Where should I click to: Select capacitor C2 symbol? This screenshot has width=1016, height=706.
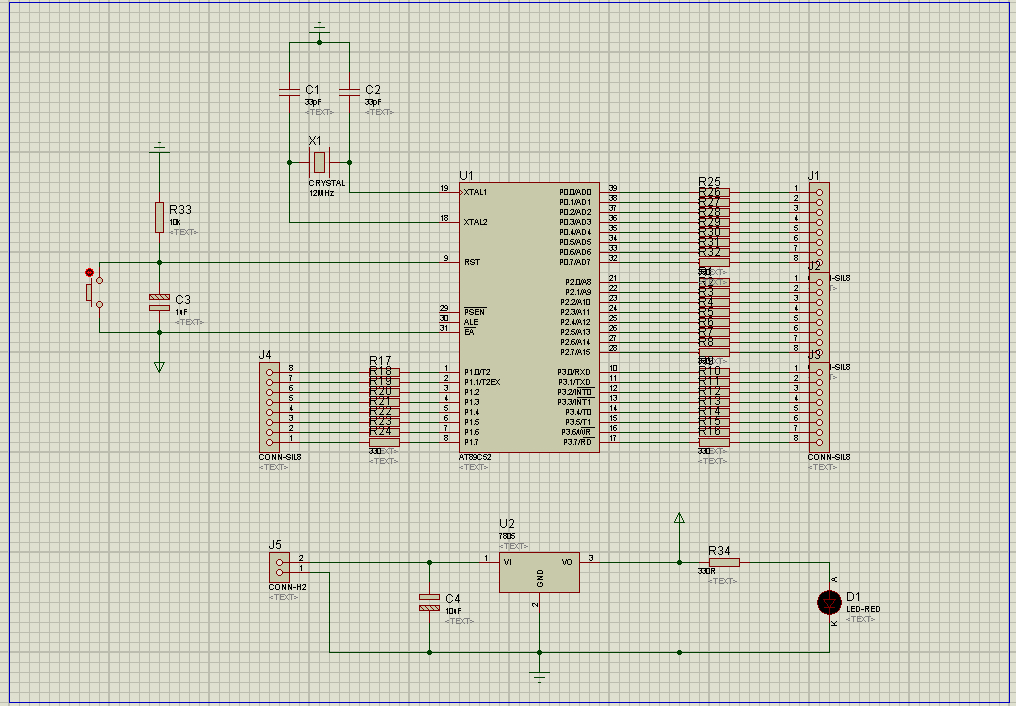point(349,92)
